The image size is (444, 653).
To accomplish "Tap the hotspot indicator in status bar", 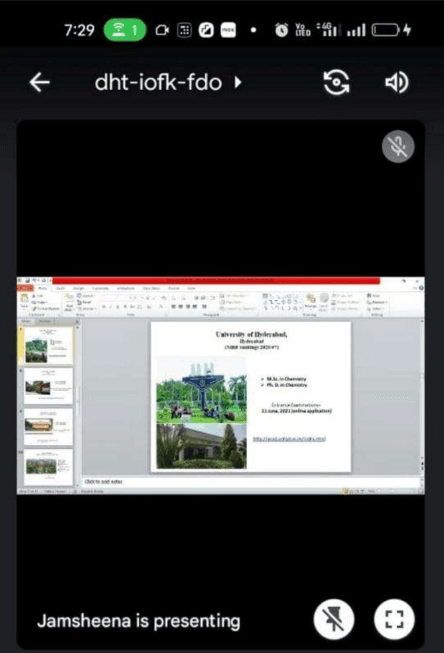I will pos(125,30).
